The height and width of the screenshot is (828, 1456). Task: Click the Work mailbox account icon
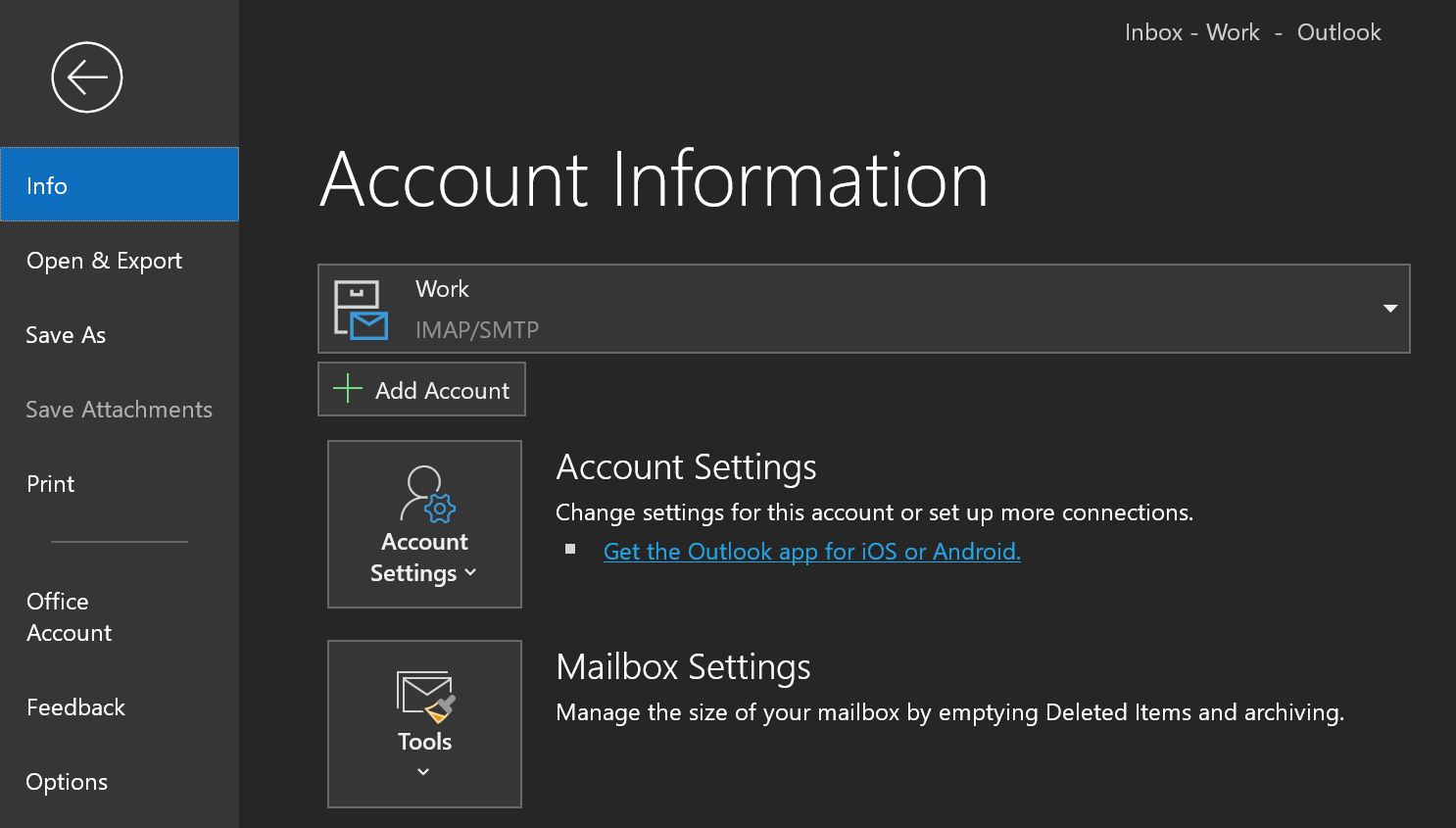[361, 310]
